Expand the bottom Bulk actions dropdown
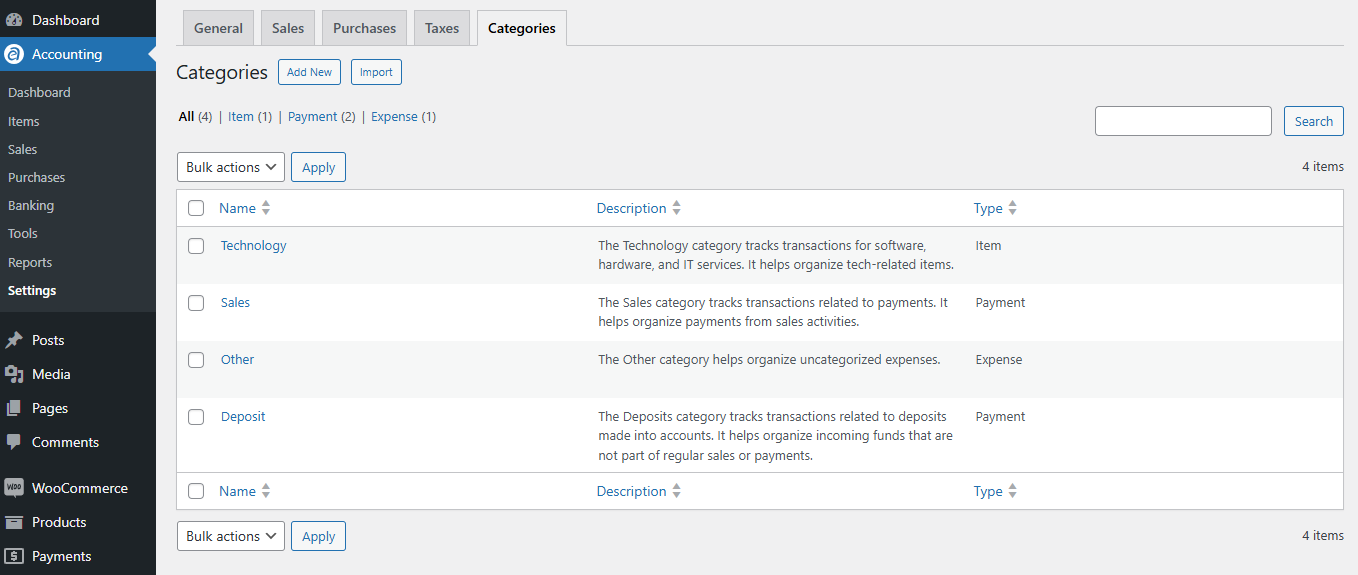Screen dimensions: 1358x575 pos(231,536)
